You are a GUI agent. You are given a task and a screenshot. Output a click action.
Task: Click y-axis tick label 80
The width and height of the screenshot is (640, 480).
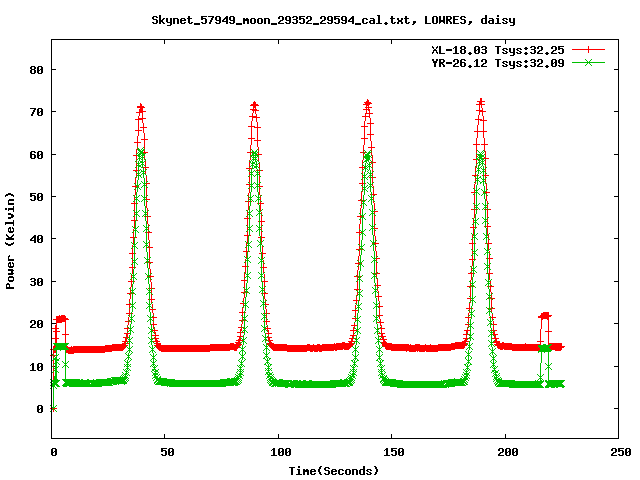[x=36, y=70]
